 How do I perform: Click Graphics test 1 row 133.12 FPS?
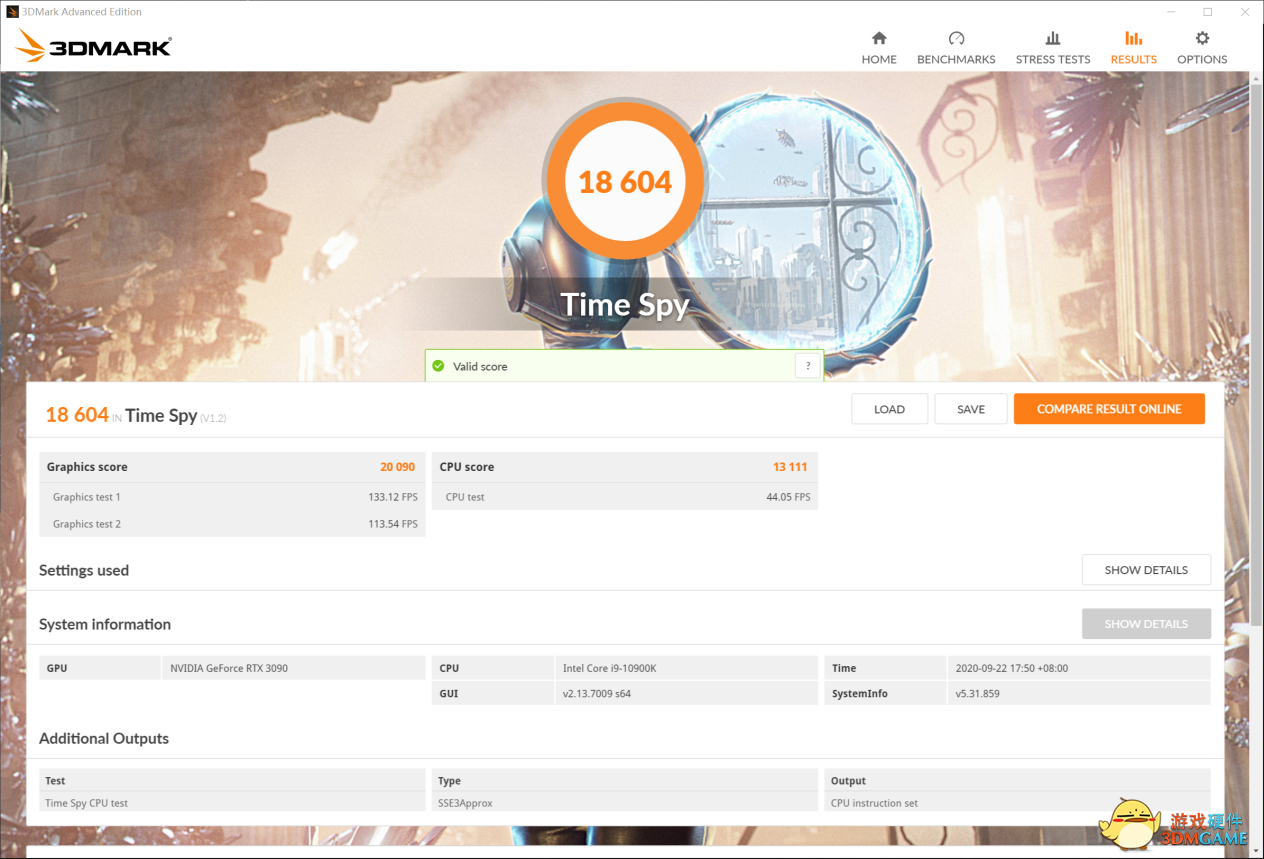pos(232,497)
